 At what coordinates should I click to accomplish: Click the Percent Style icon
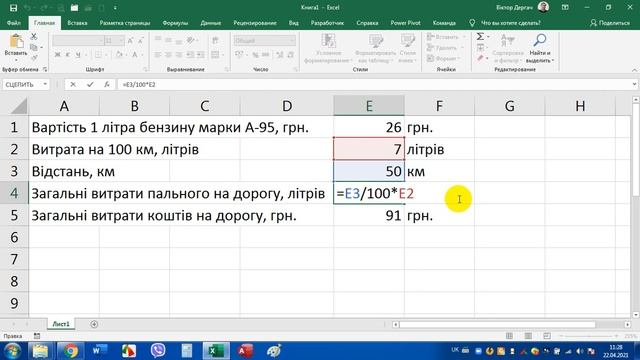click(255, 54)
